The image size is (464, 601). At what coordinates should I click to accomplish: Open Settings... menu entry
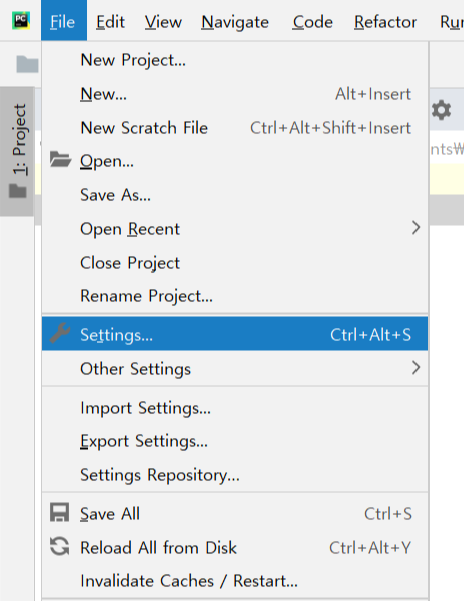(235, 333)
